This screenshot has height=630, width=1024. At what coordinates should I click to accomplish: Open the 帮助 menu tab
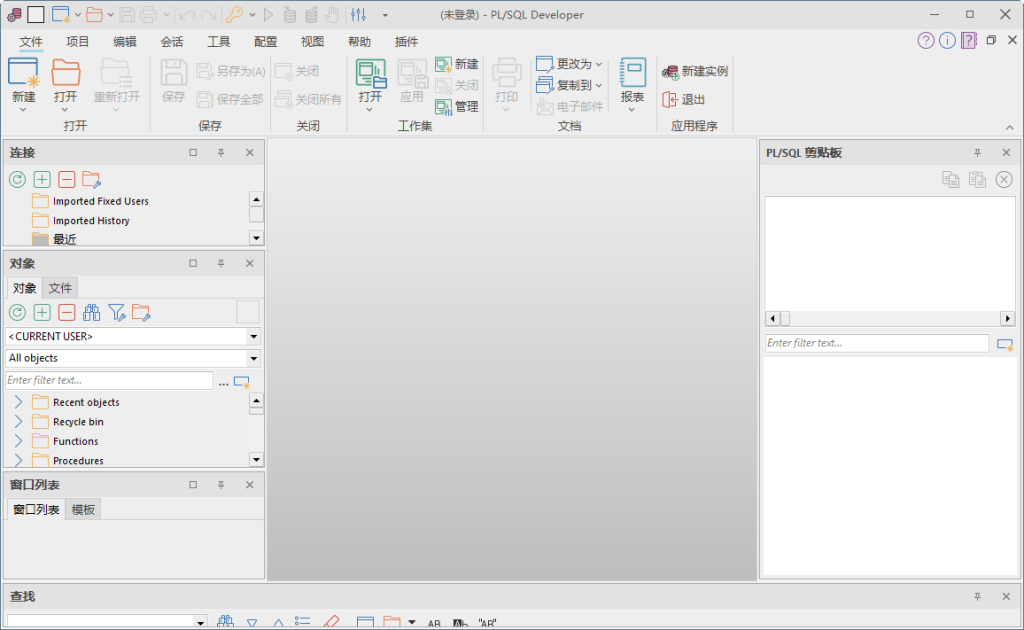(x=359, y=42)
